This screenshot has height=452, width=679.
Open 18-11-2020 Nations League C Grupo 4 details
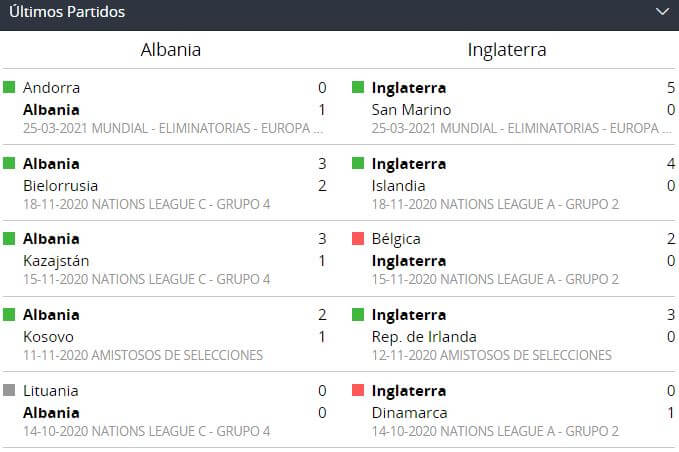(146, 204)
